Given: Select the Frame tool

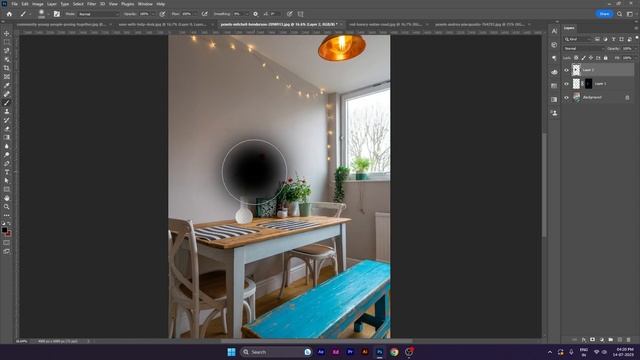Looking at the screenshot, I should (x=7, y=77).
